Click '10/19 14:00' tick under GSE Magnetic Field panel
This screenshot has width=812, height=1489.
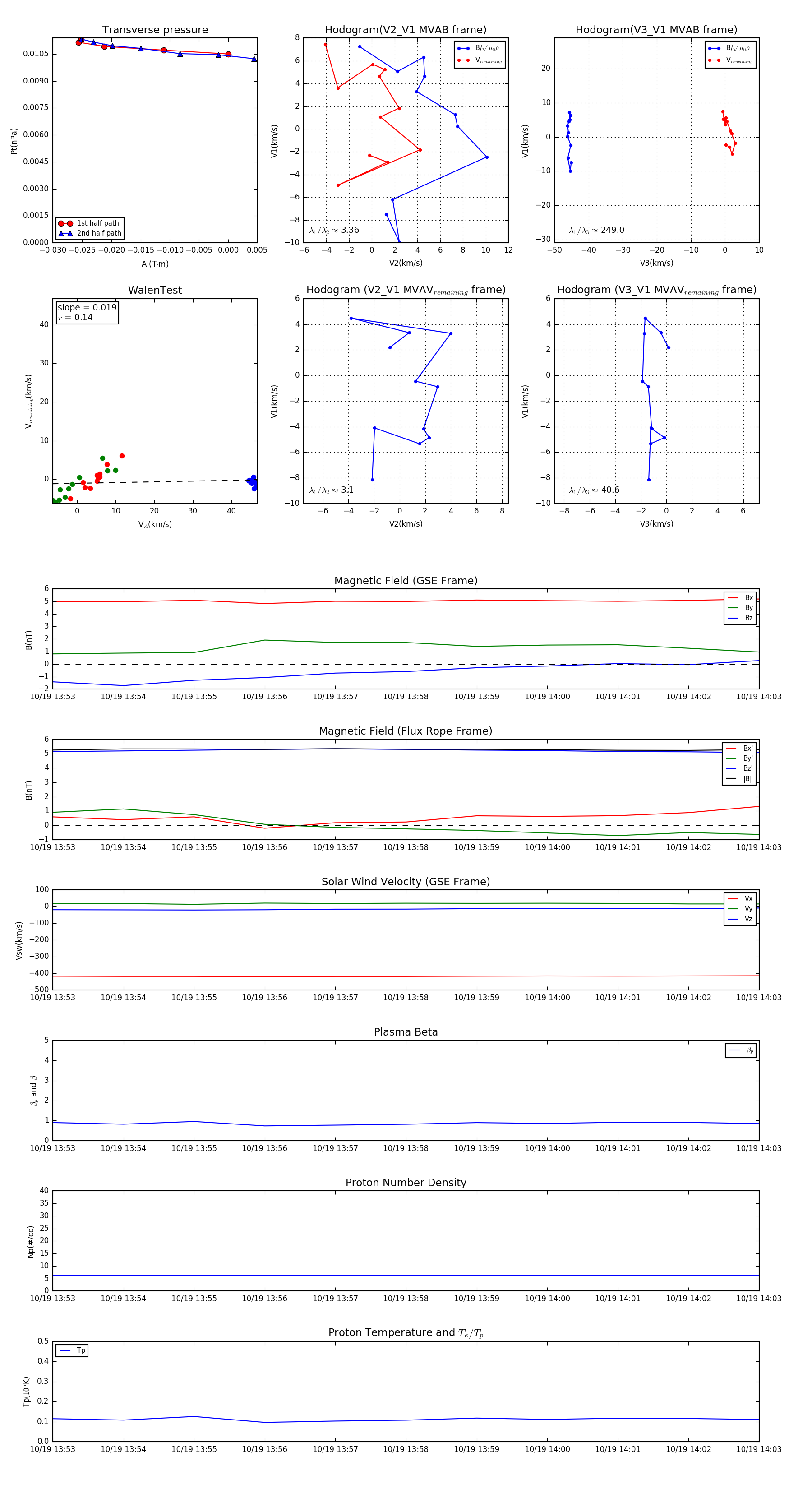point(547,697)
